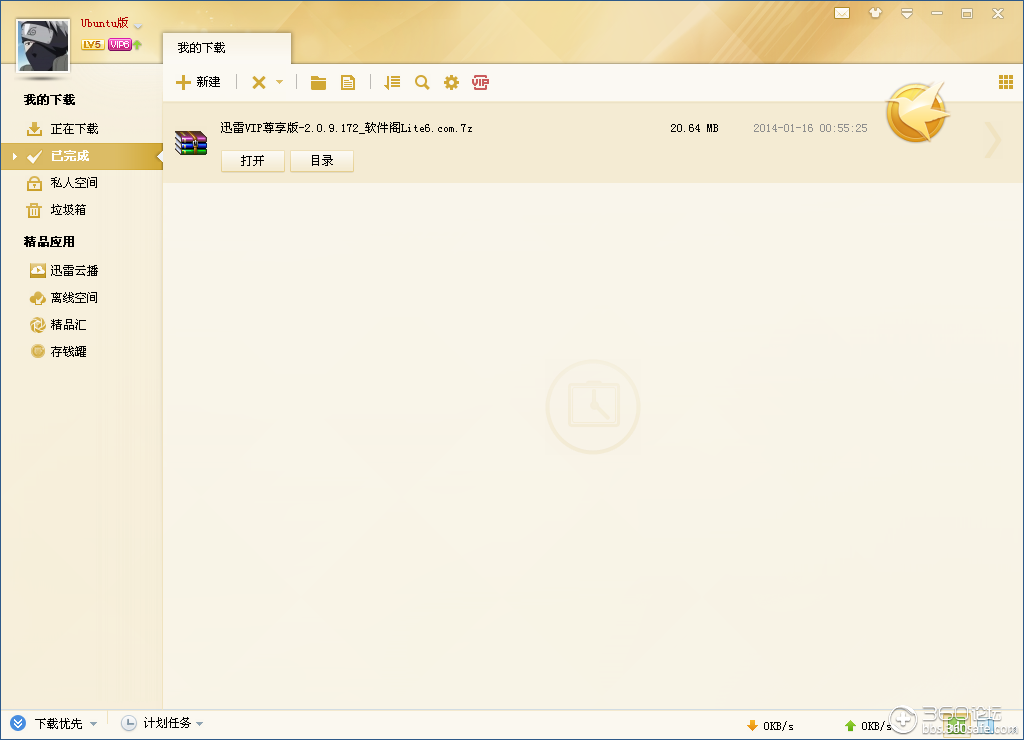
Task: Click the LV5 level badge
Action: (92, 44)
